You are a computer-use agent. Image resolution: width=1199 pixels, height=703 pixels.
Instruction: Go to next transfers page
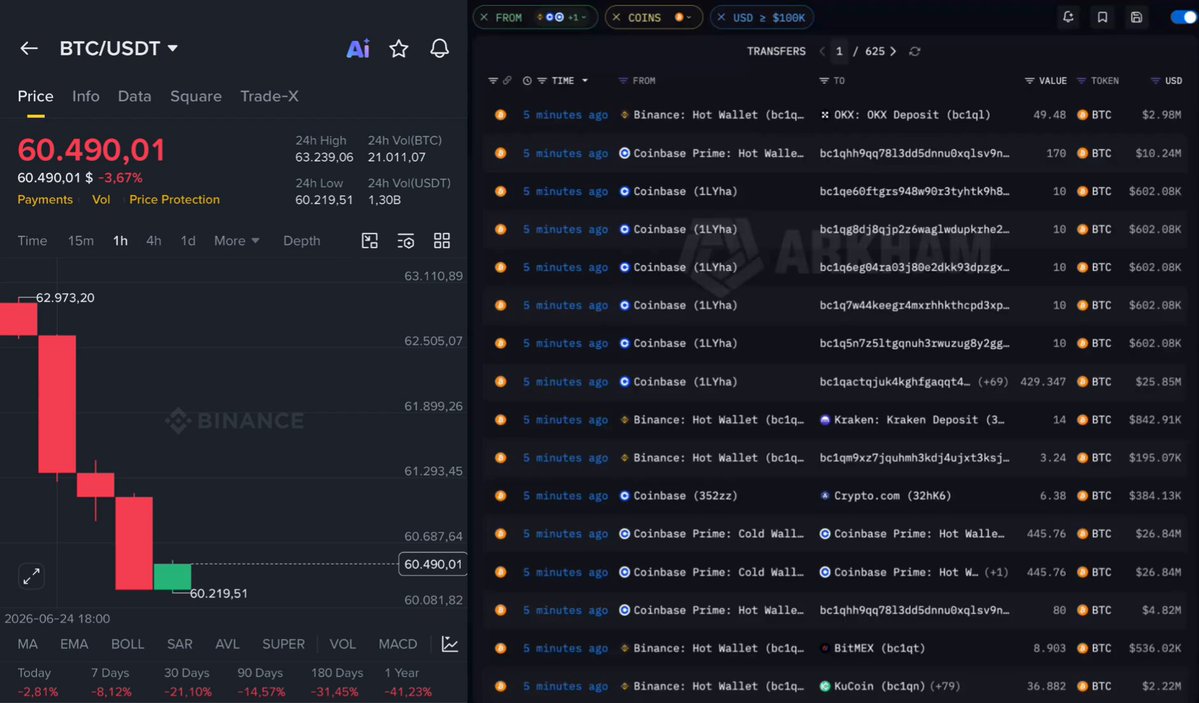pos(893,51)
